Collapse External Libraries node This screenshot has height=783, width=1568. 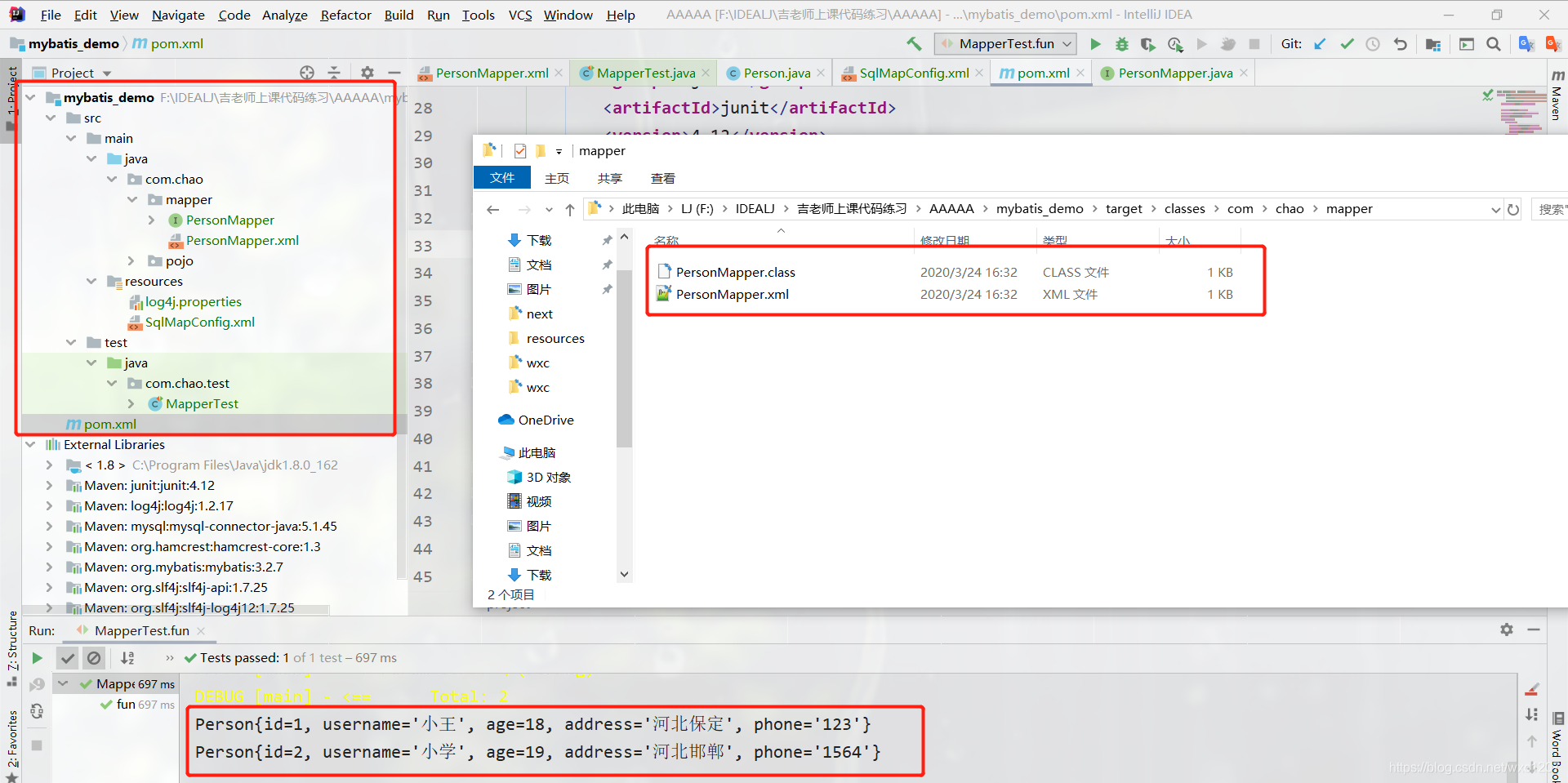(31, 445)
